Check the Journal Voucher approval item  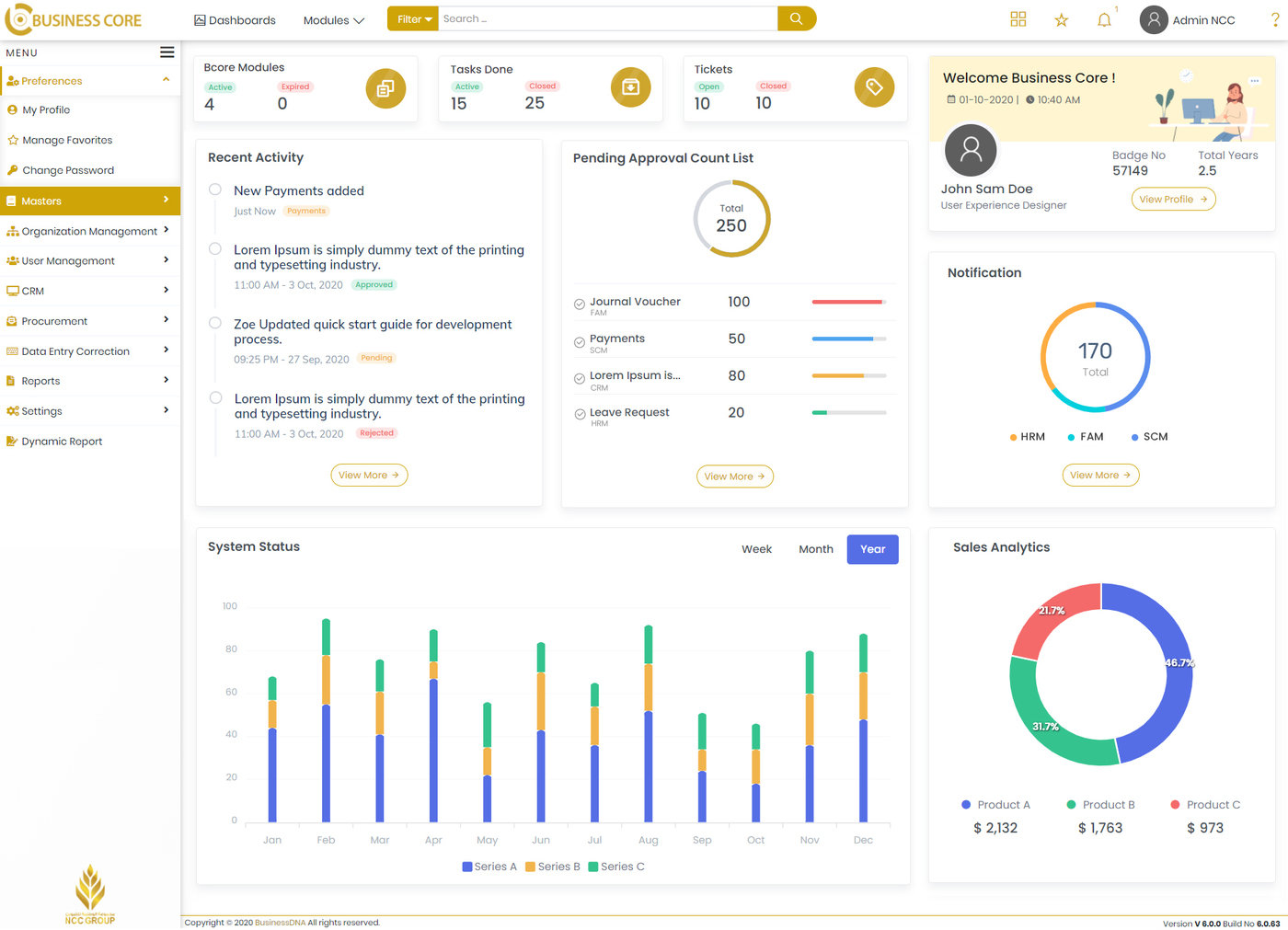point(579,302)
